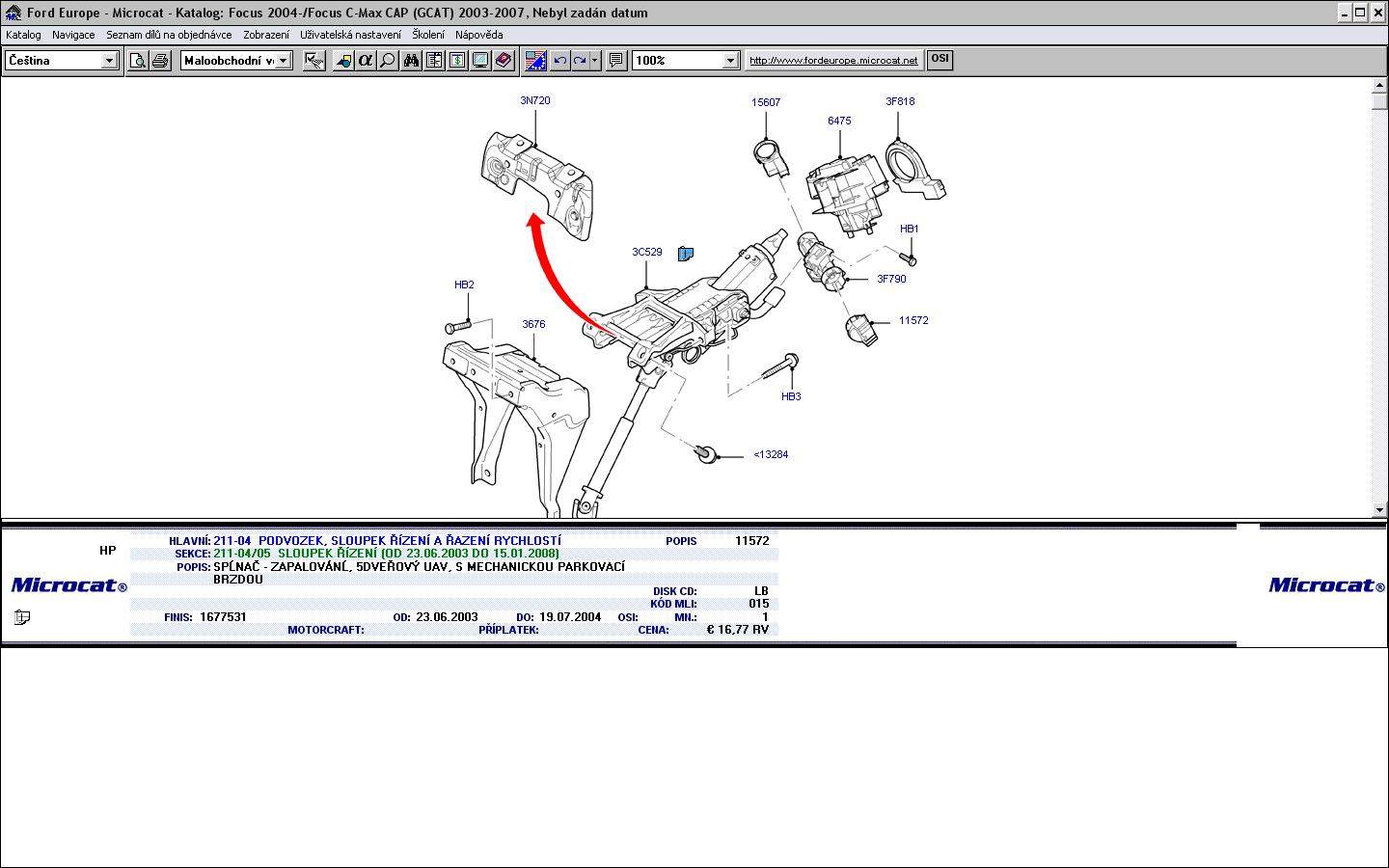The height and width of the screenshot is (868, 1389).
Task: Select part label 3F790 in diagram
Action: point(890,280)
